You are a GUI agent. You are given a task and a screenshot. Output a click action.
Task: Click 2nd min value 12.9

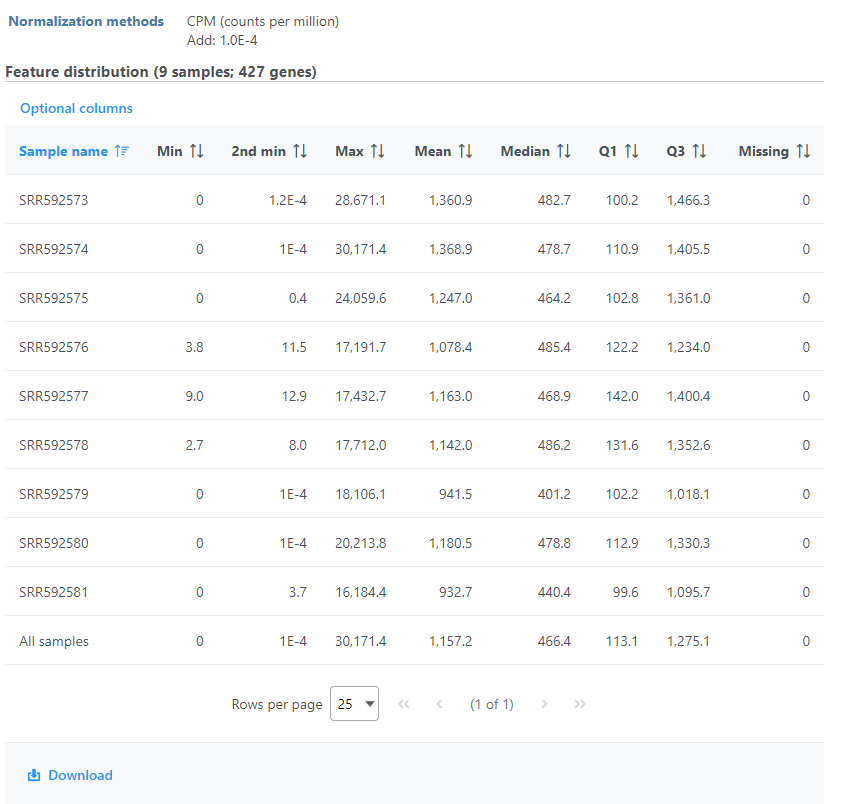coord(294,396)
